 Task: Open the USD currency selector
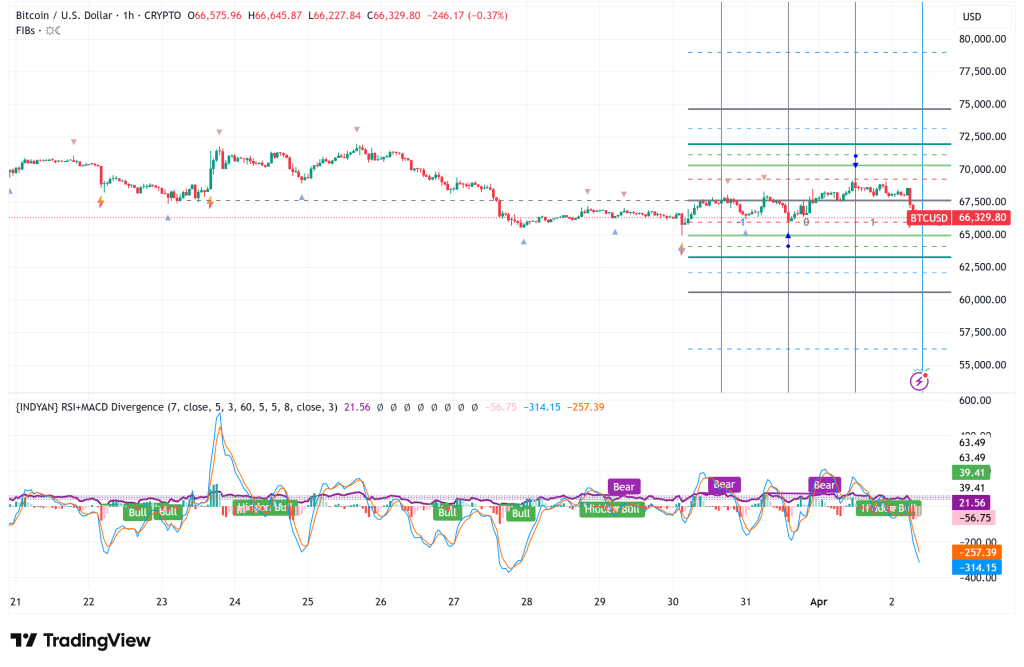(x=972, y=17)
